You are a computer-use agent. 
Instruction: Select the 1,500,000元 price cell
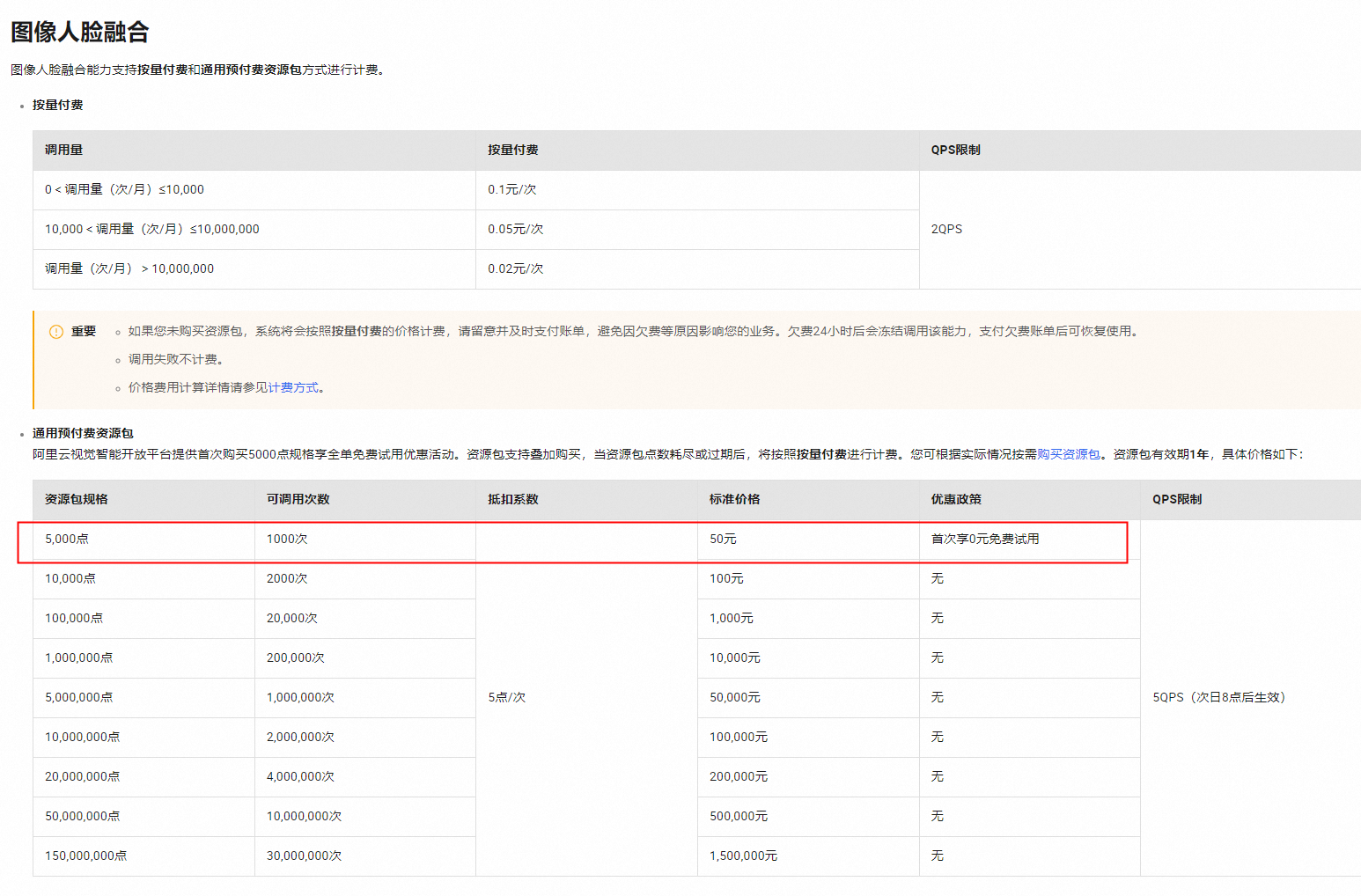(x=808, y=856)
